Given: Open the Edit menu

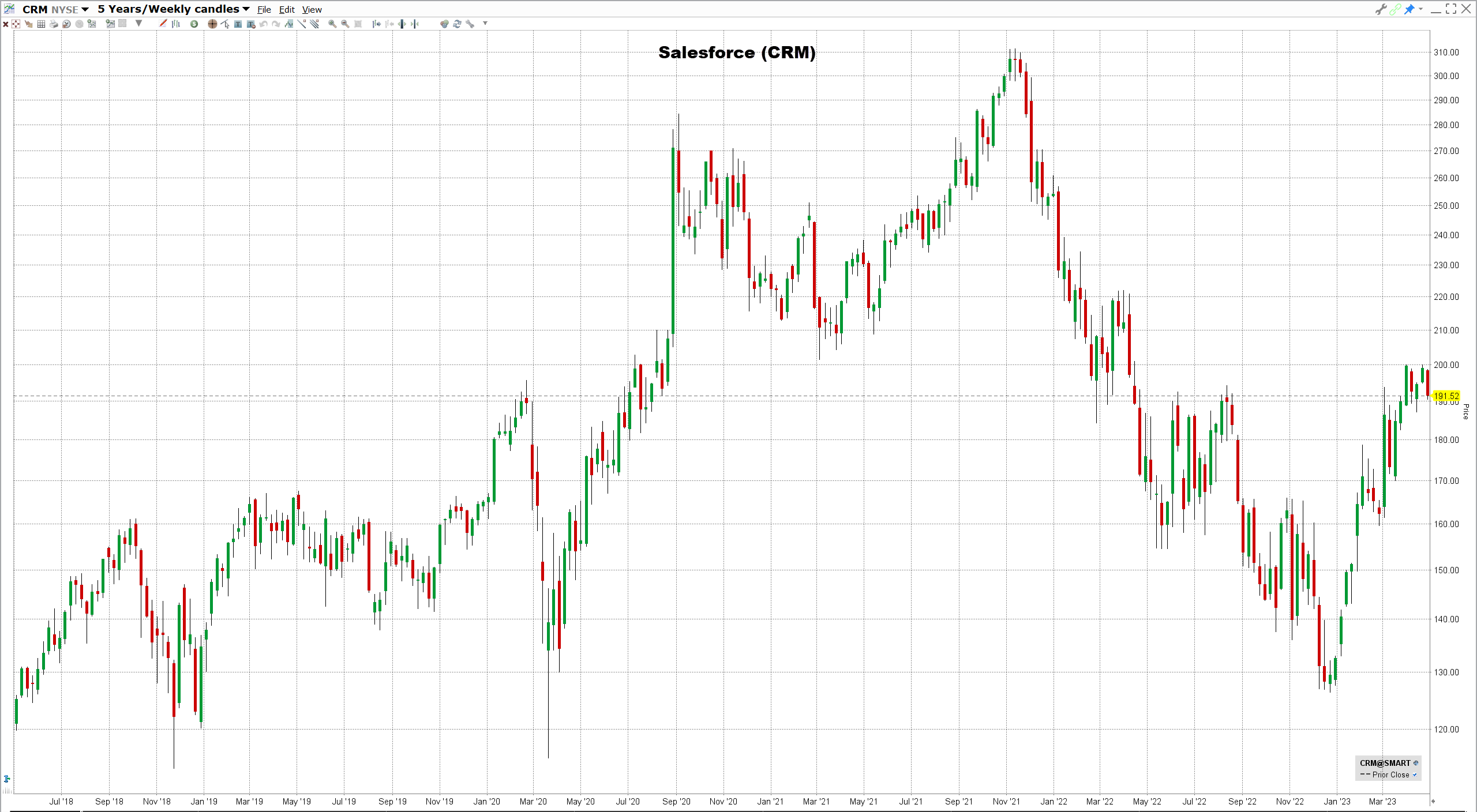Looking at the screenshot, I should (x=287, y=10).
